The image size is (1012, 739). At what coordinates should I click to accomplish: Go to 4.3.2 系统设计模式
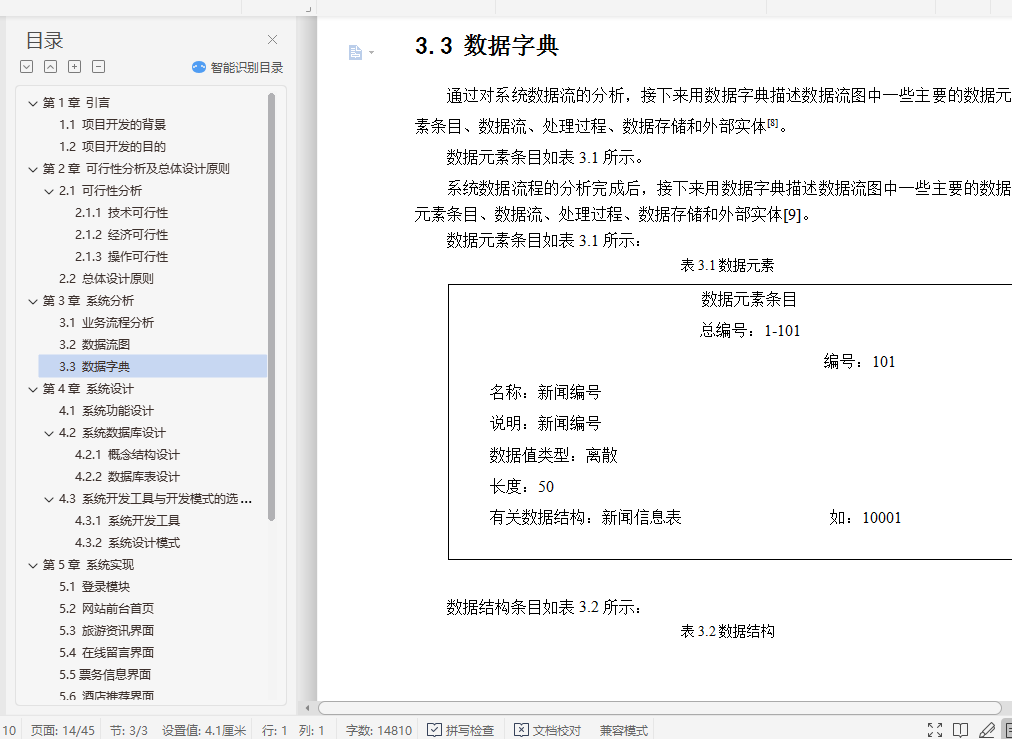(127, 543)
